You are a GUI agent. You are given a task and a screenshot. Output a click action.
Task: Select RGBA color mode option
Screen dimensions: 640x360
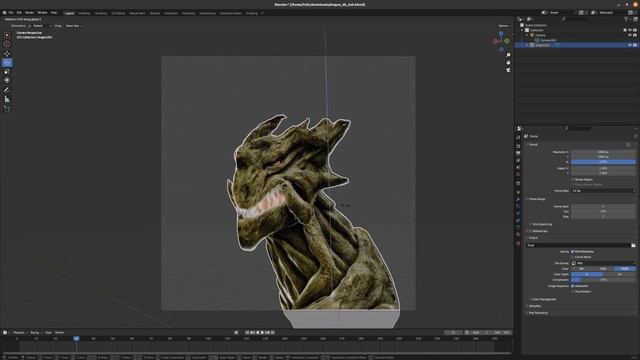point(624,269)
